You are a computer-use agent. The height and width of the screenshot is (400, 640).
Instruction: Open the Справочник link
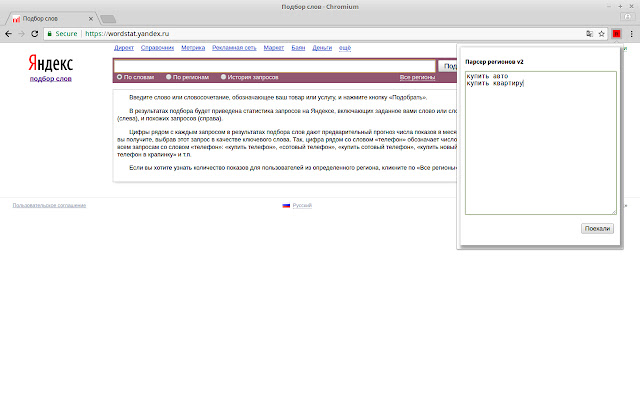pos(157,48)
